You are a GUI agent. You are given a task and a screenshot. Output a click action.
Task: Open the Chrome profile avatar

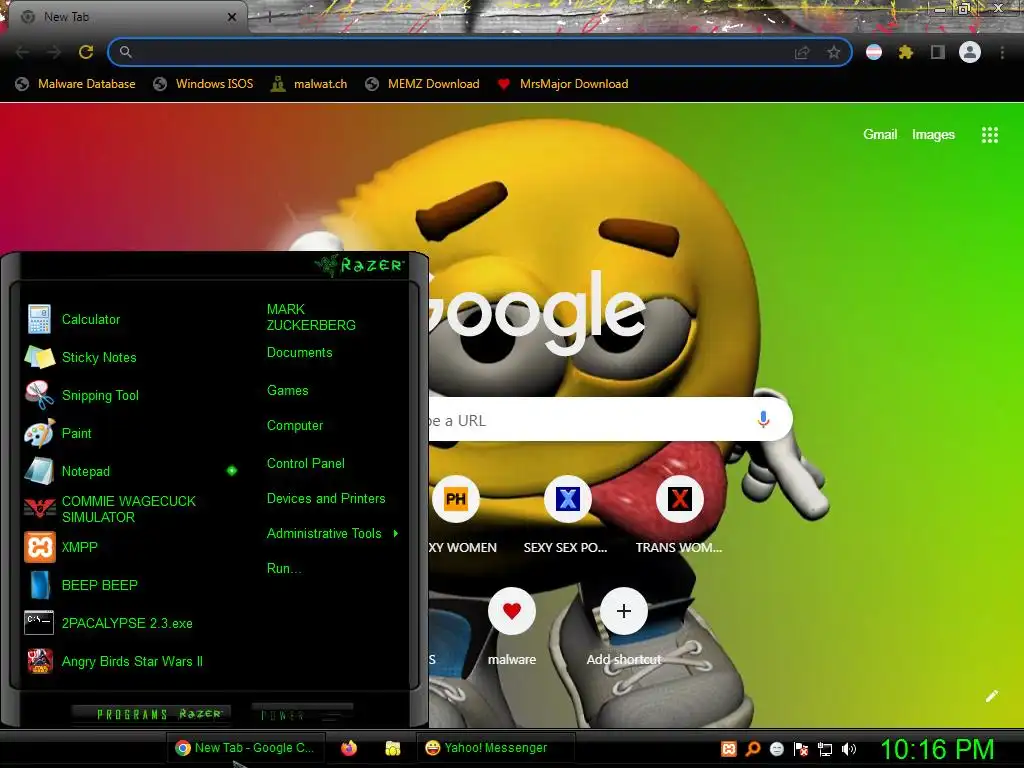(x=970, y=52)
